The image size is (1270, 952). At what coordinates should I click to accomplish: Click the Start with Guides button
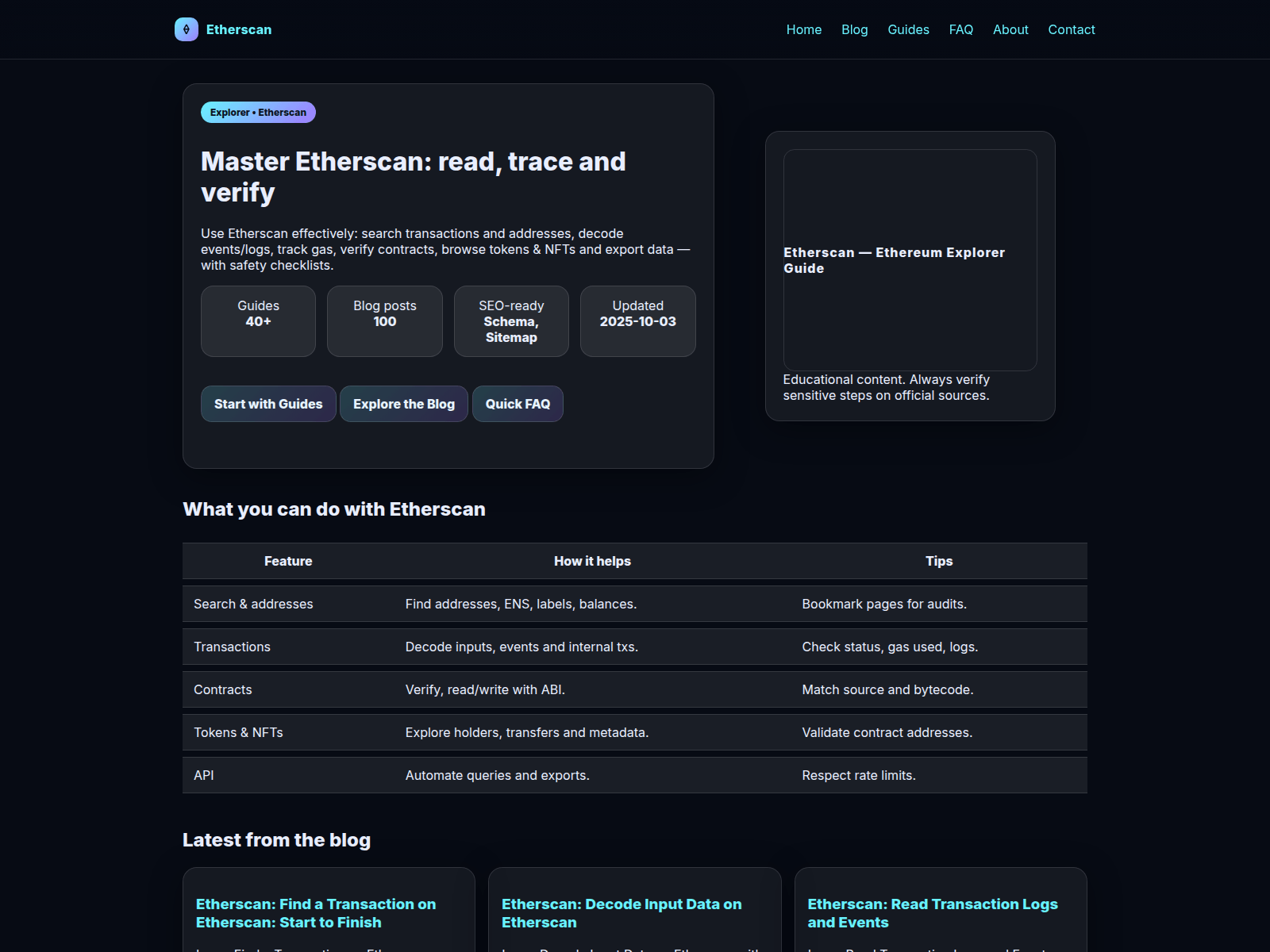click(268, 404)
